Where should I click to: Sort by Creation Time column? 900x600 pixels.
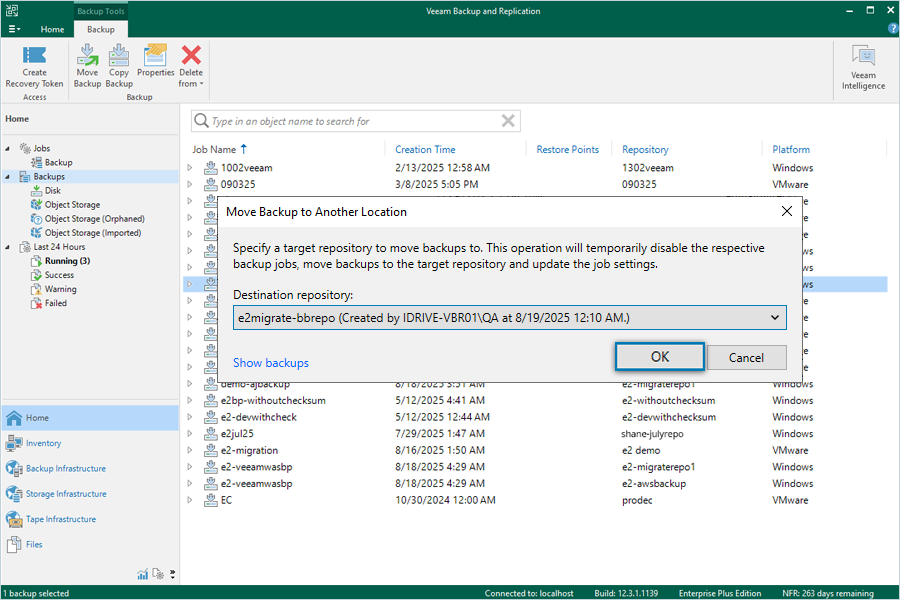(425, 149)
